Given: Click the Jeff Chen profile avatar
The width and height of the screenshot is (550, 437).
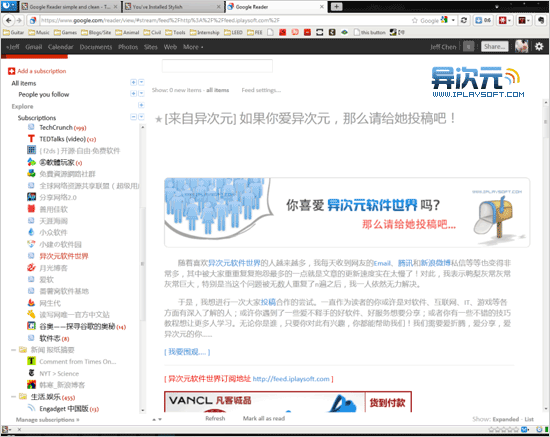Looking at the screenshot, I should 522,46.
